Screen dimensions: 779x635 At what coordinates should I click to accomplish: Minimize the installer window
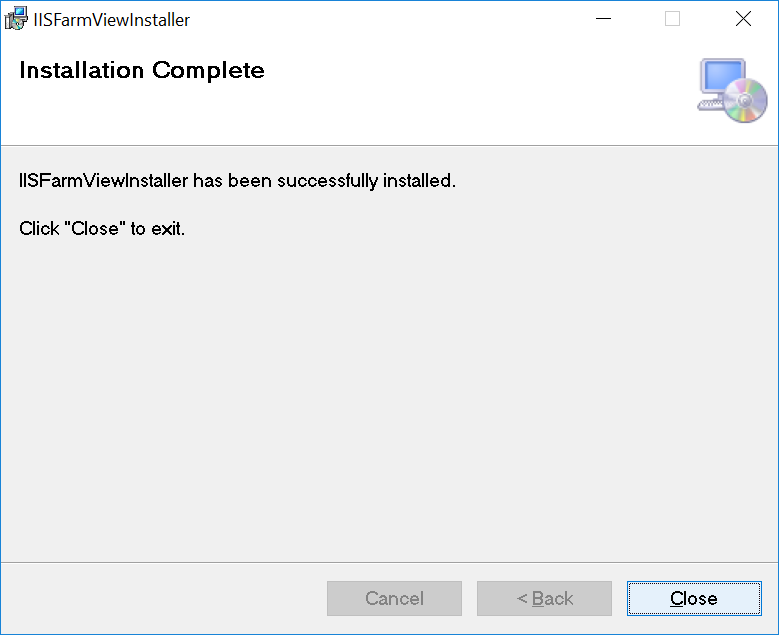(602, 19)
